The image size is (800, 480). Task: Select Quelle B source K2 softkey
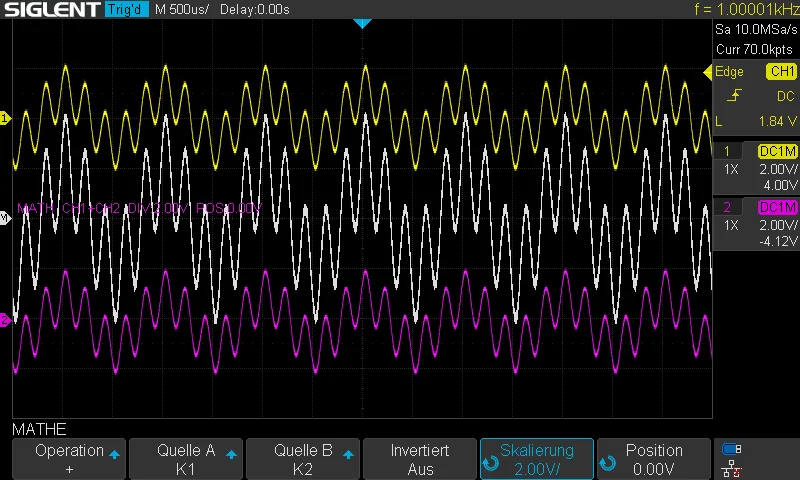(303, 459)
